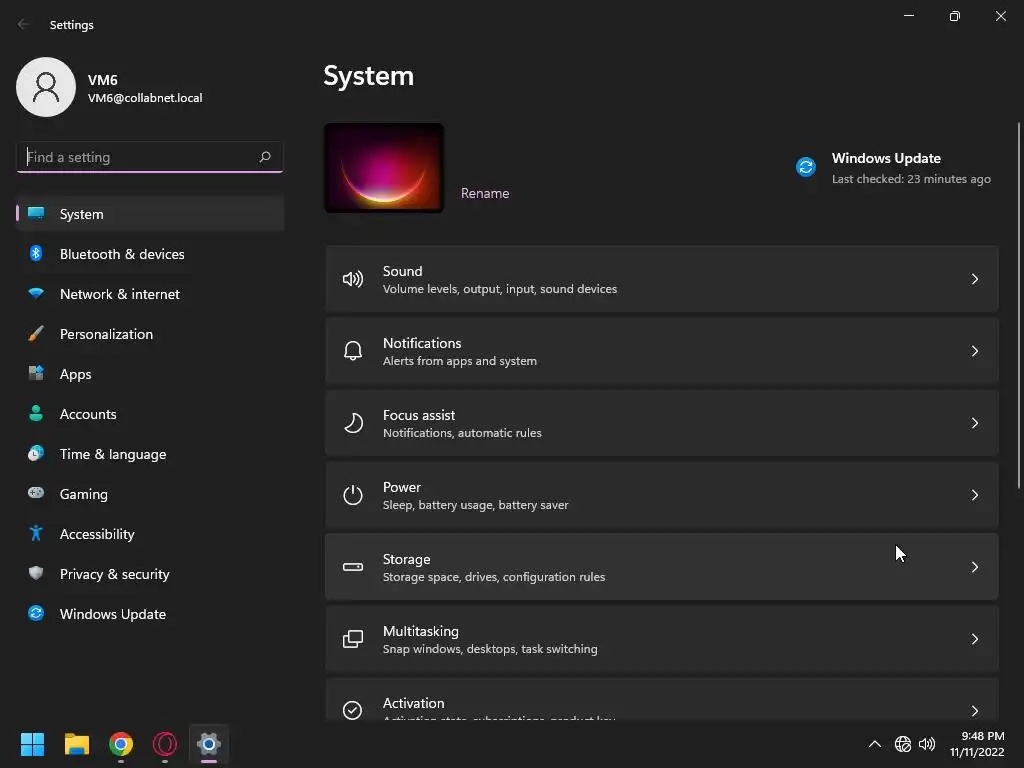Click the Bluetooth sidebar icon
Screen dimensions: 1024x768
[36, 253]
